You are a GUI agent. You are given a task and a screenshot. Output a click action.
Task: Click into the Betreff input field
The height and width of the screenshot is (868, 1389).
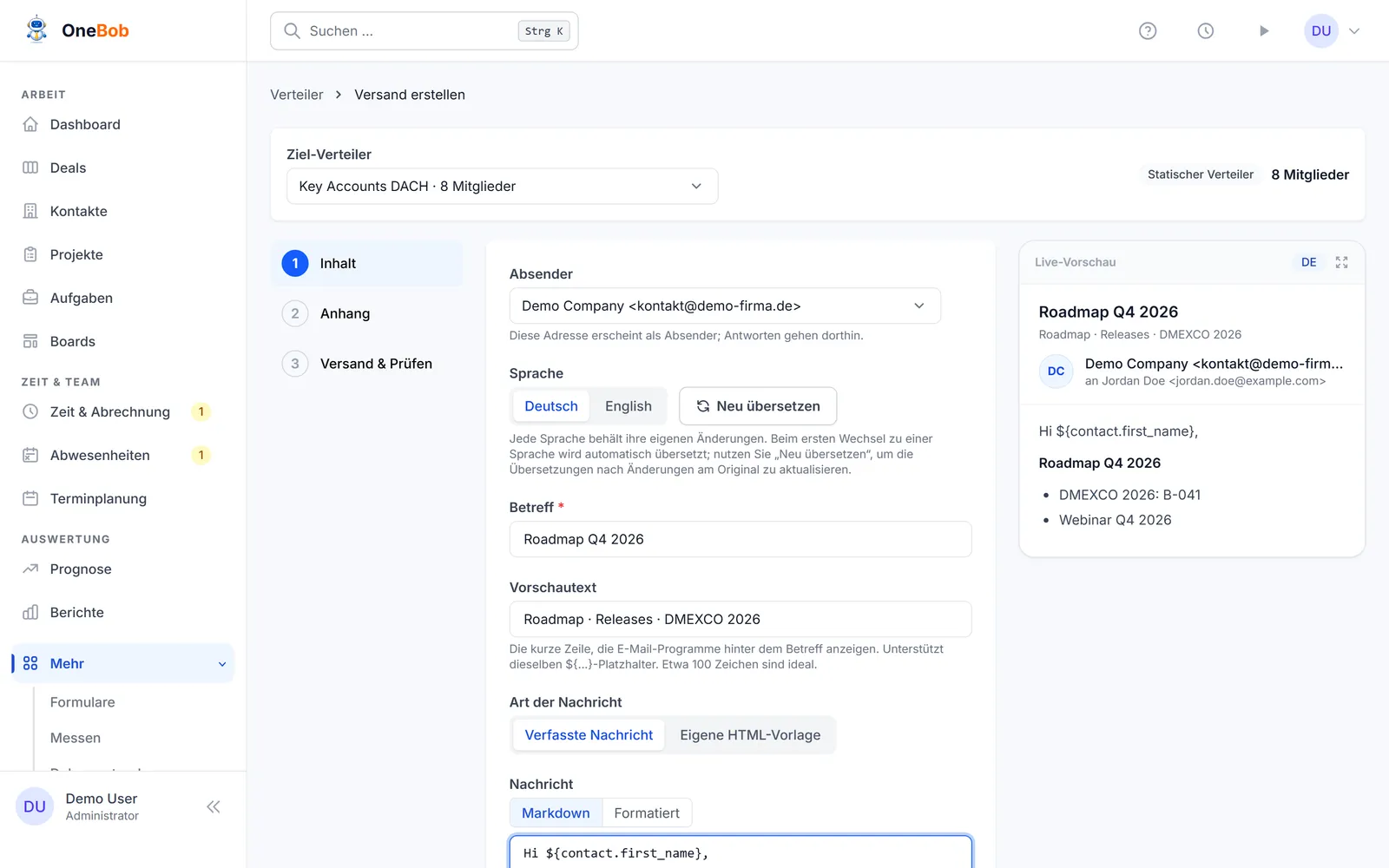tap(741, 539)
